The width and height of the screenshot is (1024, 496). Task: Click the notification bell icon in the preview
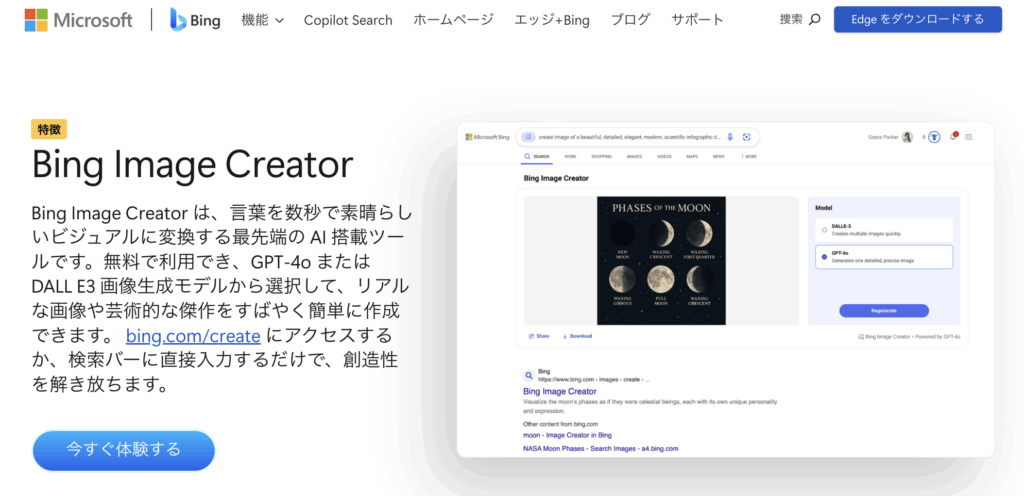point(953,136)
